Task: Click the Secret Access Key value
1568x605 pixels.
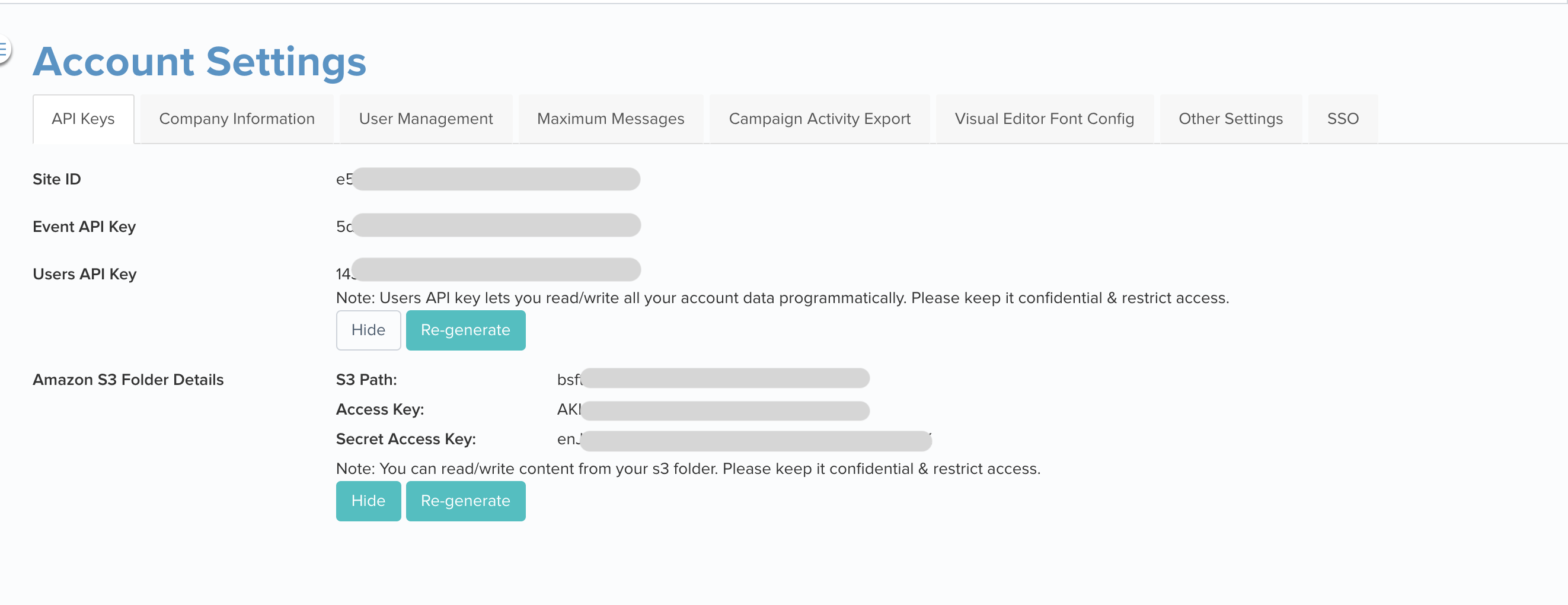Action: (745, 440)
